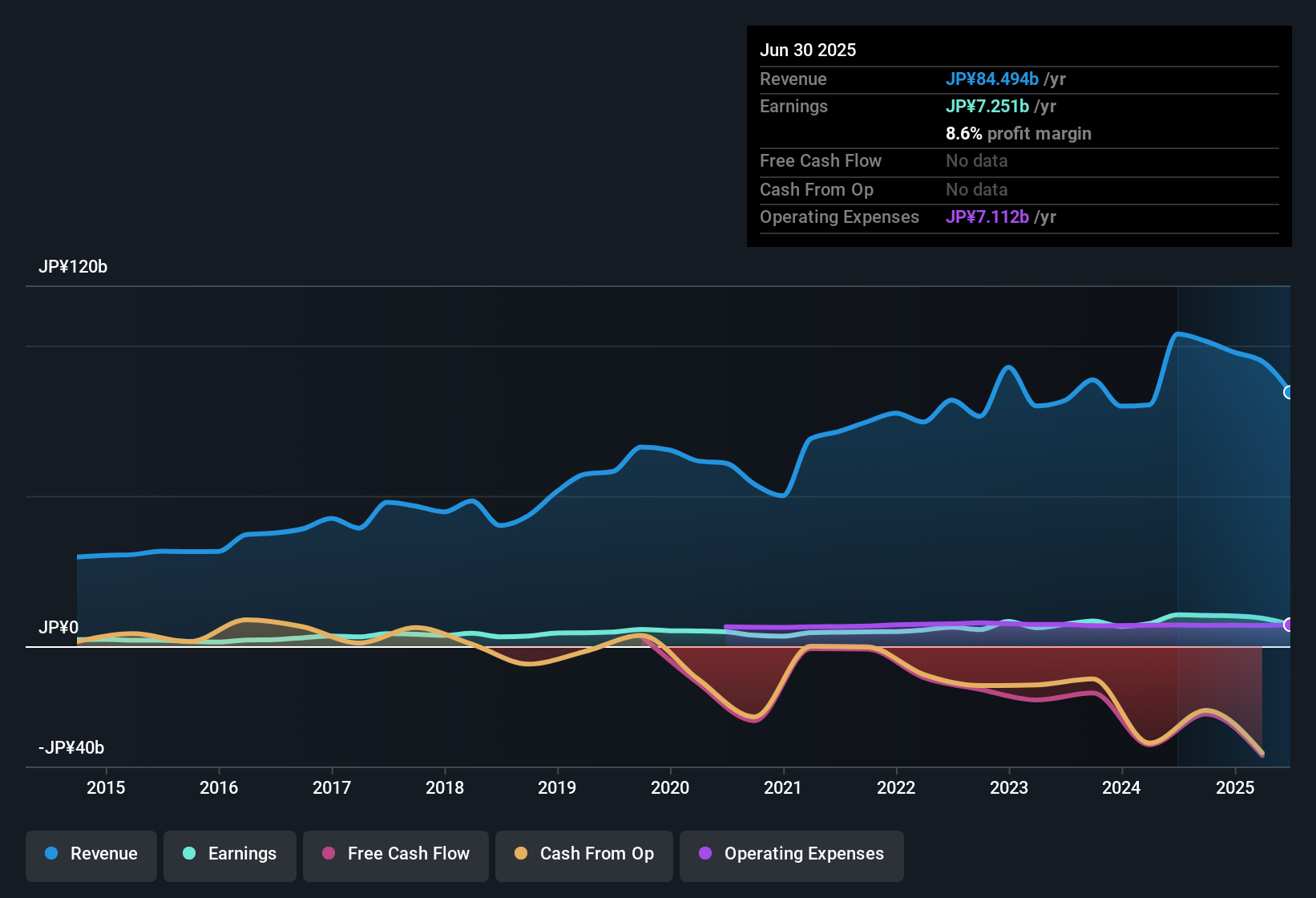
Task: Select the 2020 label on the timeline axis
Action: point(671,787)
